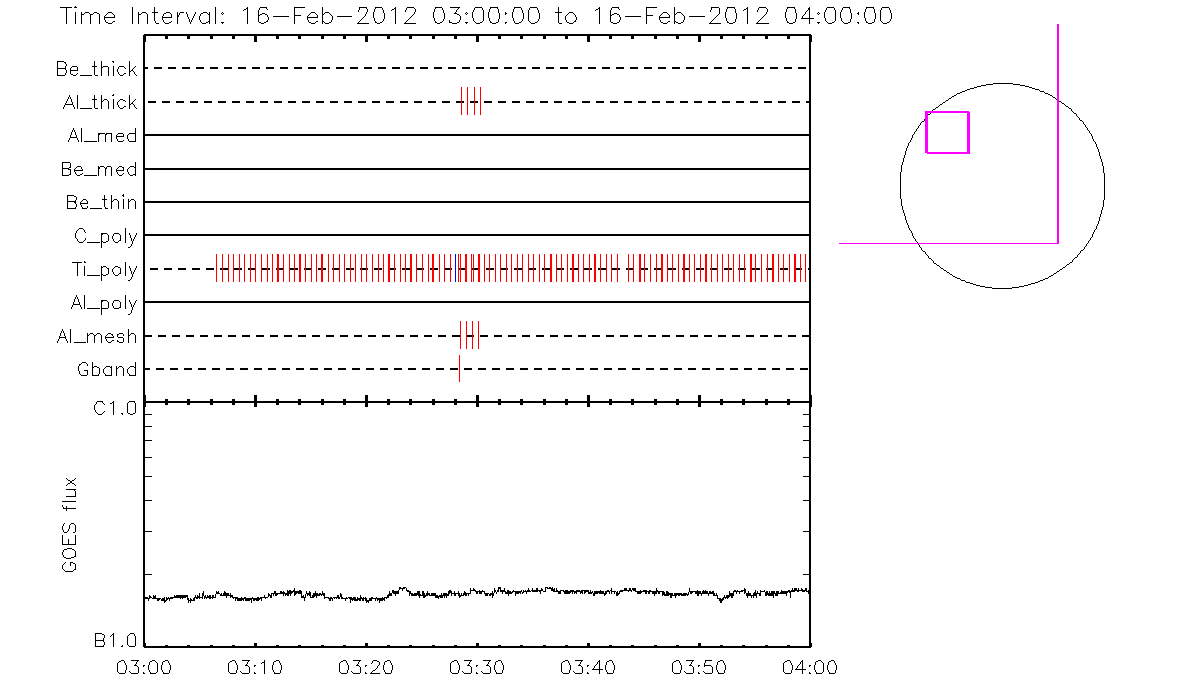Screen dimensions: 1200x700
Task: Select the Be_thick filter label
Action: [x=97, y=69]
